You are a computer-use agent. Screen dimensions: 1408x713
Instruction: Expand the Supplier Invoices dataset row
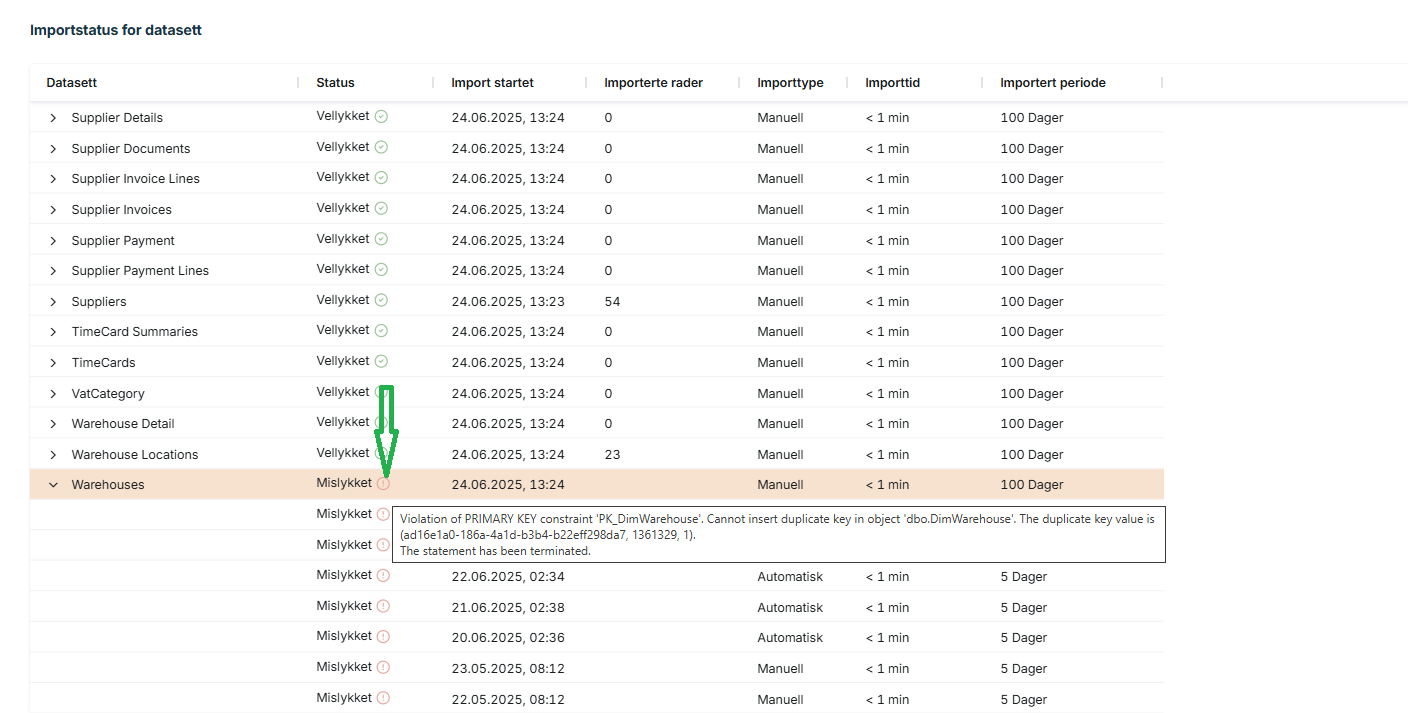pyautogui.click(x=54, y=210)
